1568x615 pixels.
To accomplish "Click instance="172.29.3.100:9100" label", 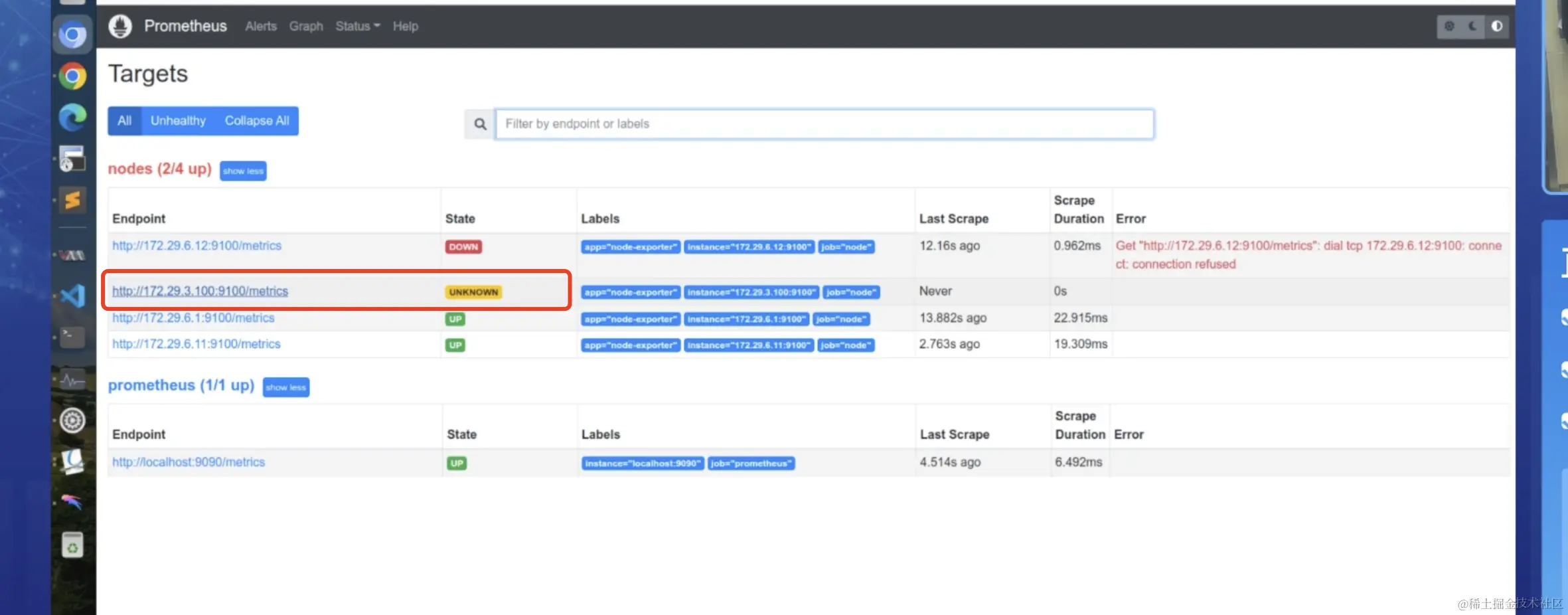I will 751,292.
